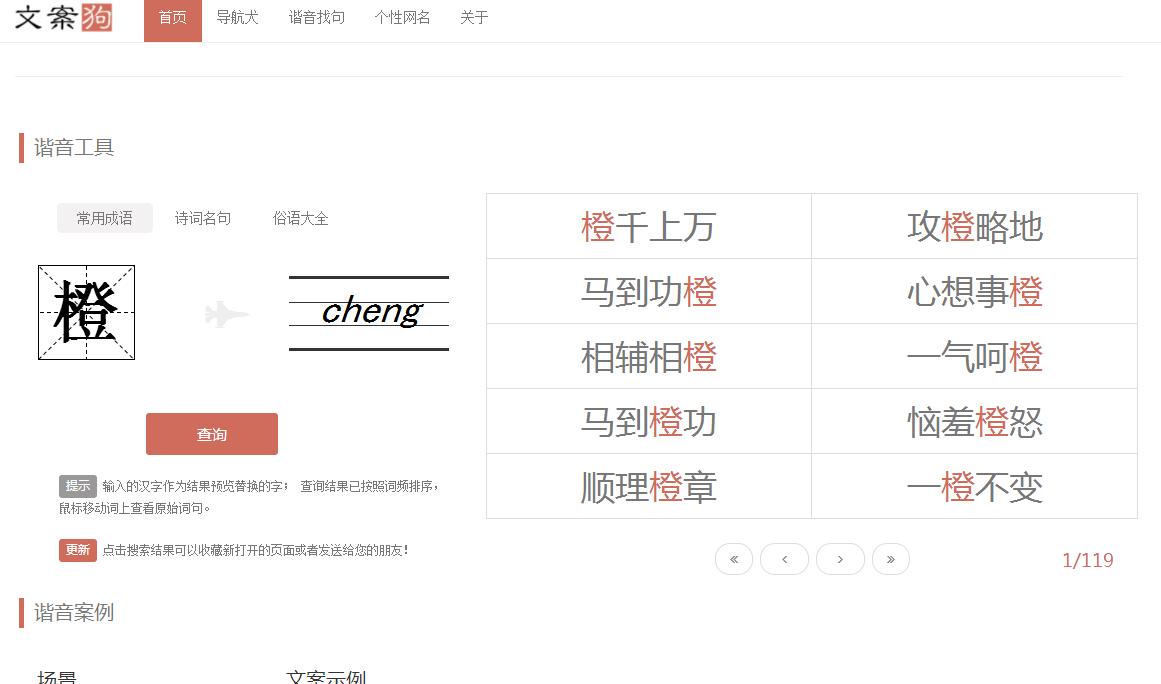Viewport: 1161px width, 684px height.
Task: Select the 攻橙略地 result
Action: click(x=973, y=226)
